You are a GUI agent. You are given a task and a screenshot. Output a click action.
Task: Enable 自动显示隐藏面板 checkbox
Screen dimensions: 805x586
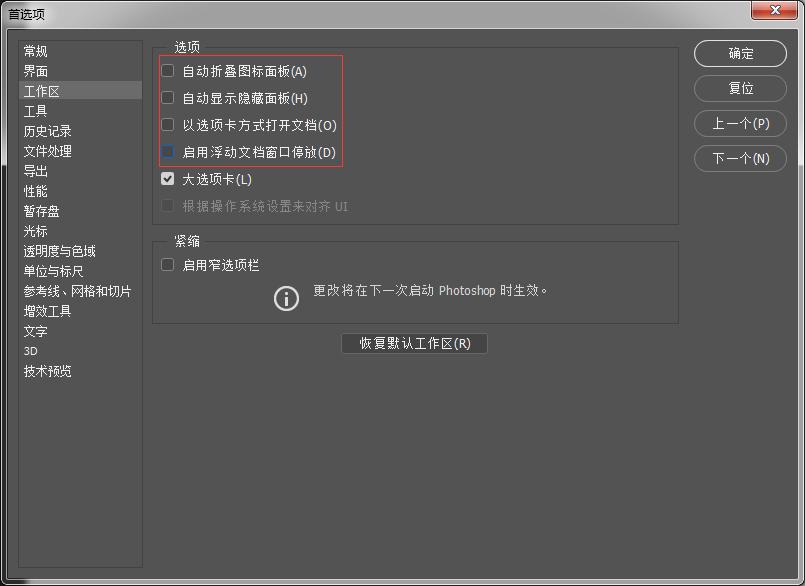click(167, 98)
